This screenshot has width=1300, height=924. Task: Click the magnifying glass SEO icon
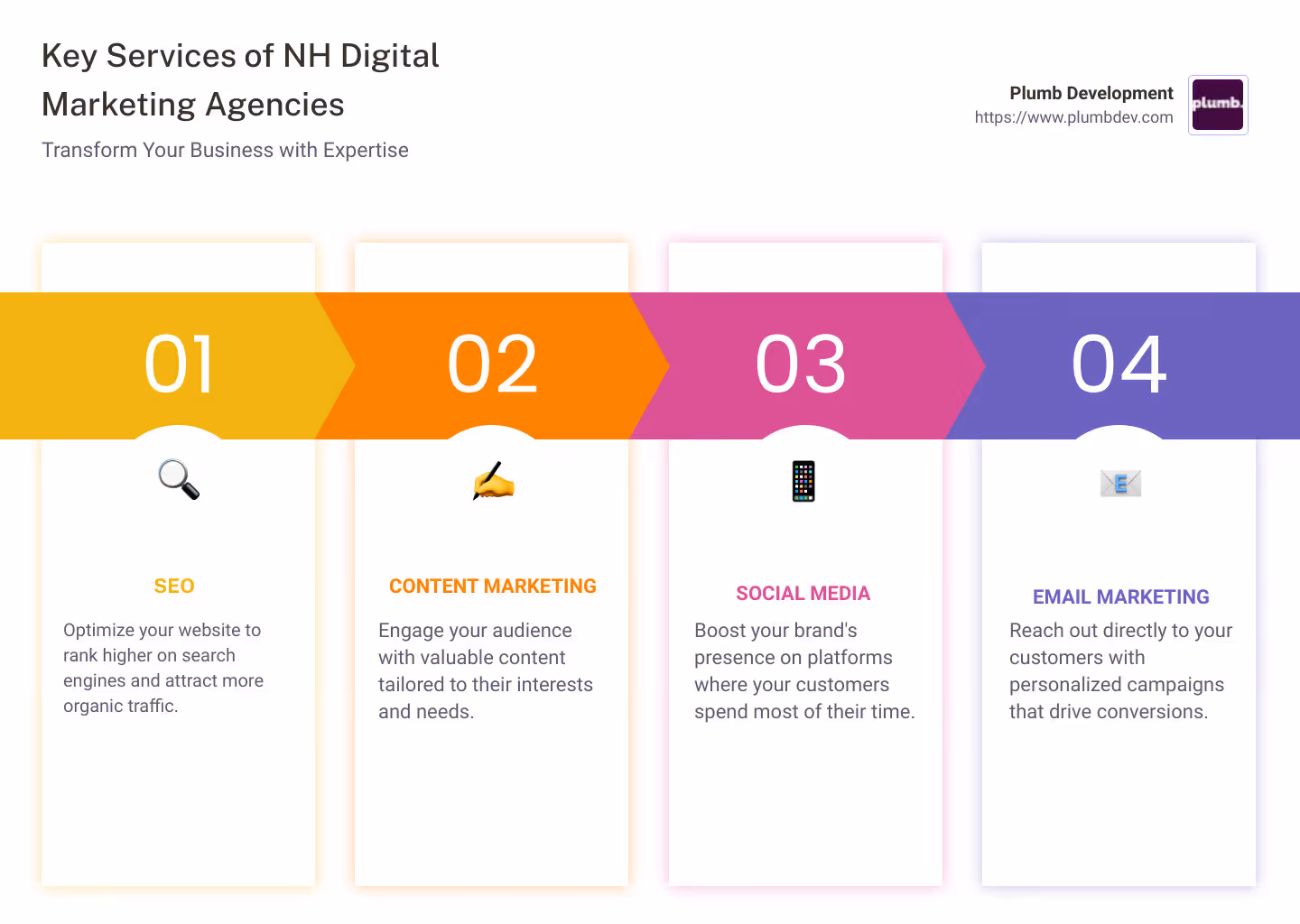click(x=177, y=481)
